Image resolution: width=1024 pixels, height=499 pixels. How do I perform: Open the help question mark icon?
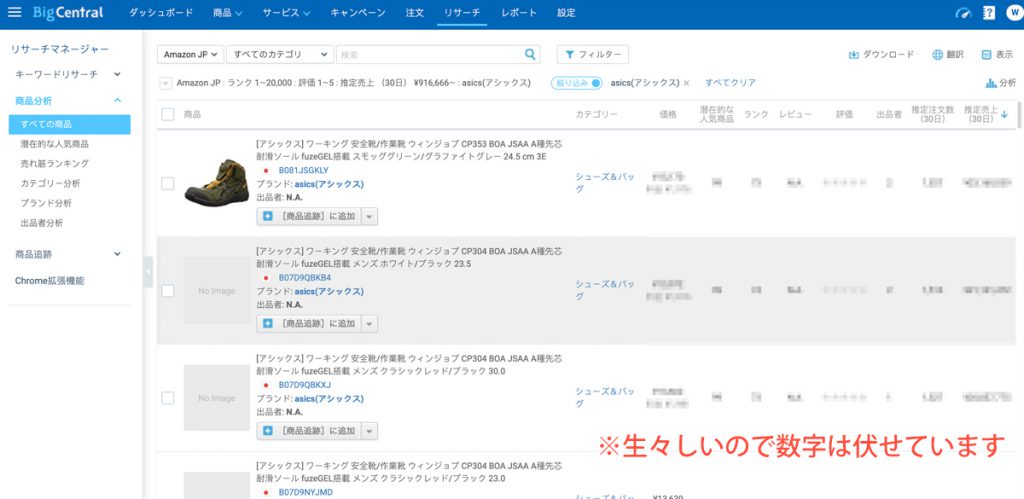click(989, 13)
